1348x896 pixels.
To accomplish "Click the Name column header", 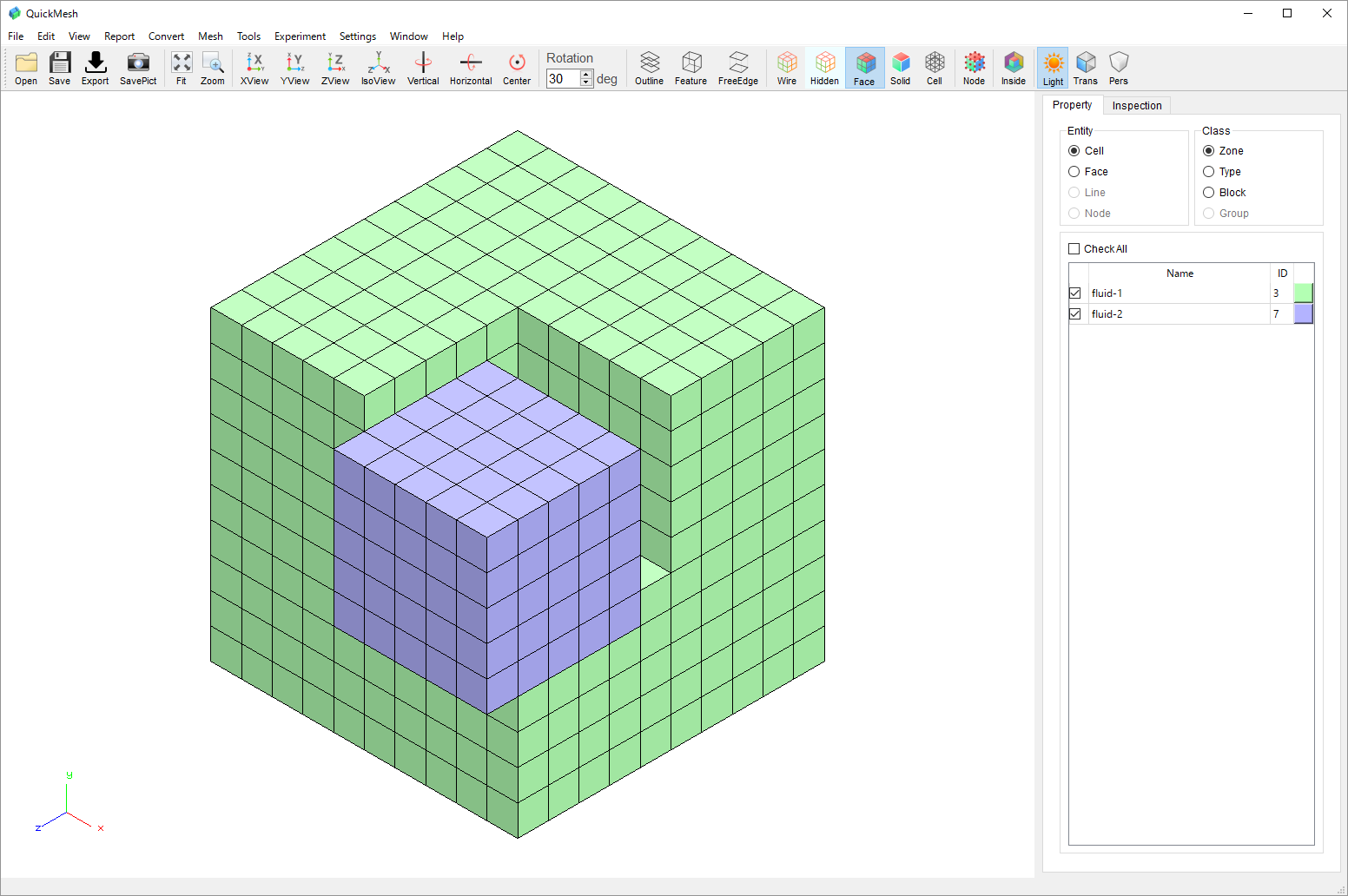I will [x=1179, y=273].
